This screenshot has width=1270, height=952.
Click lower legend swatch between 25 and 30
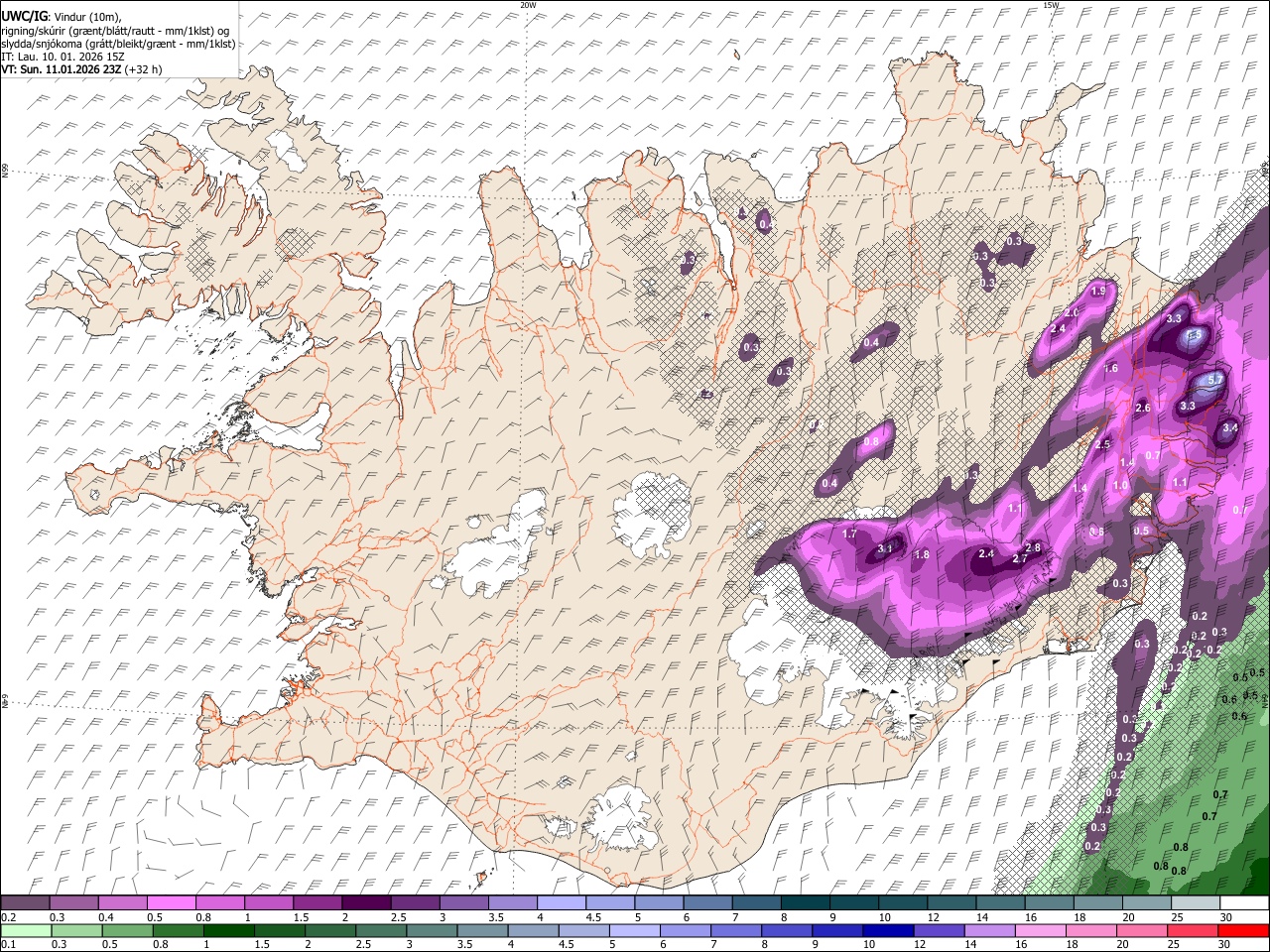click(1196, 930)
